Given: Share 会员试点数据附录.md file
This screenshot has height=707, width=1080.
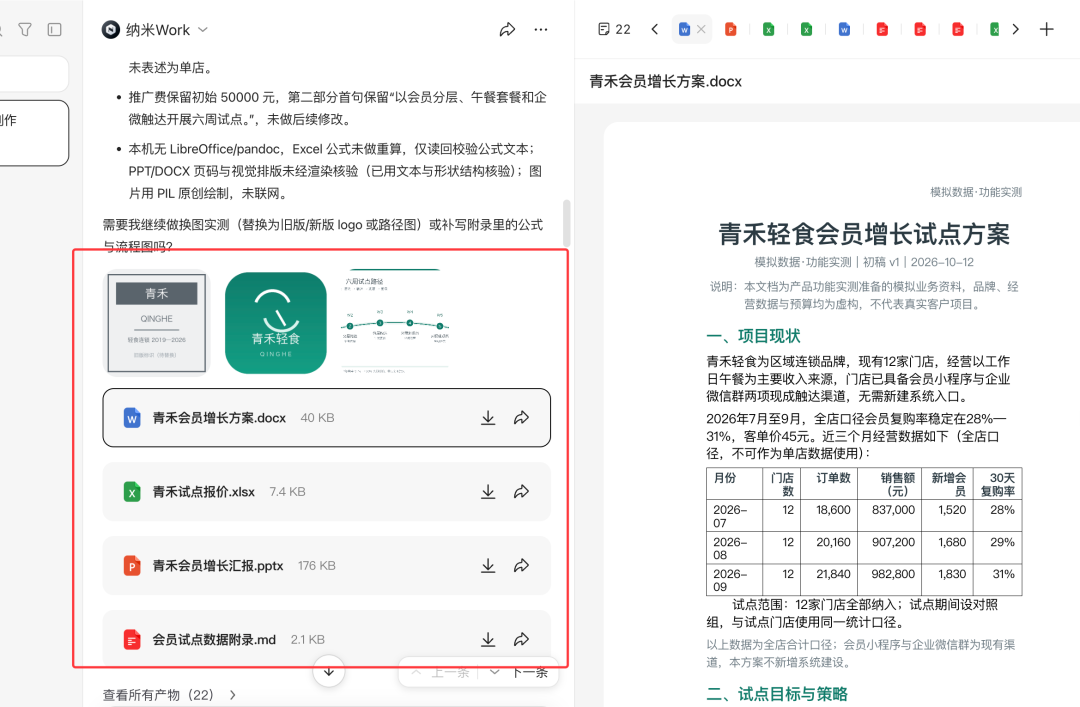Looking at the screenshot, I should coord(521,639).
